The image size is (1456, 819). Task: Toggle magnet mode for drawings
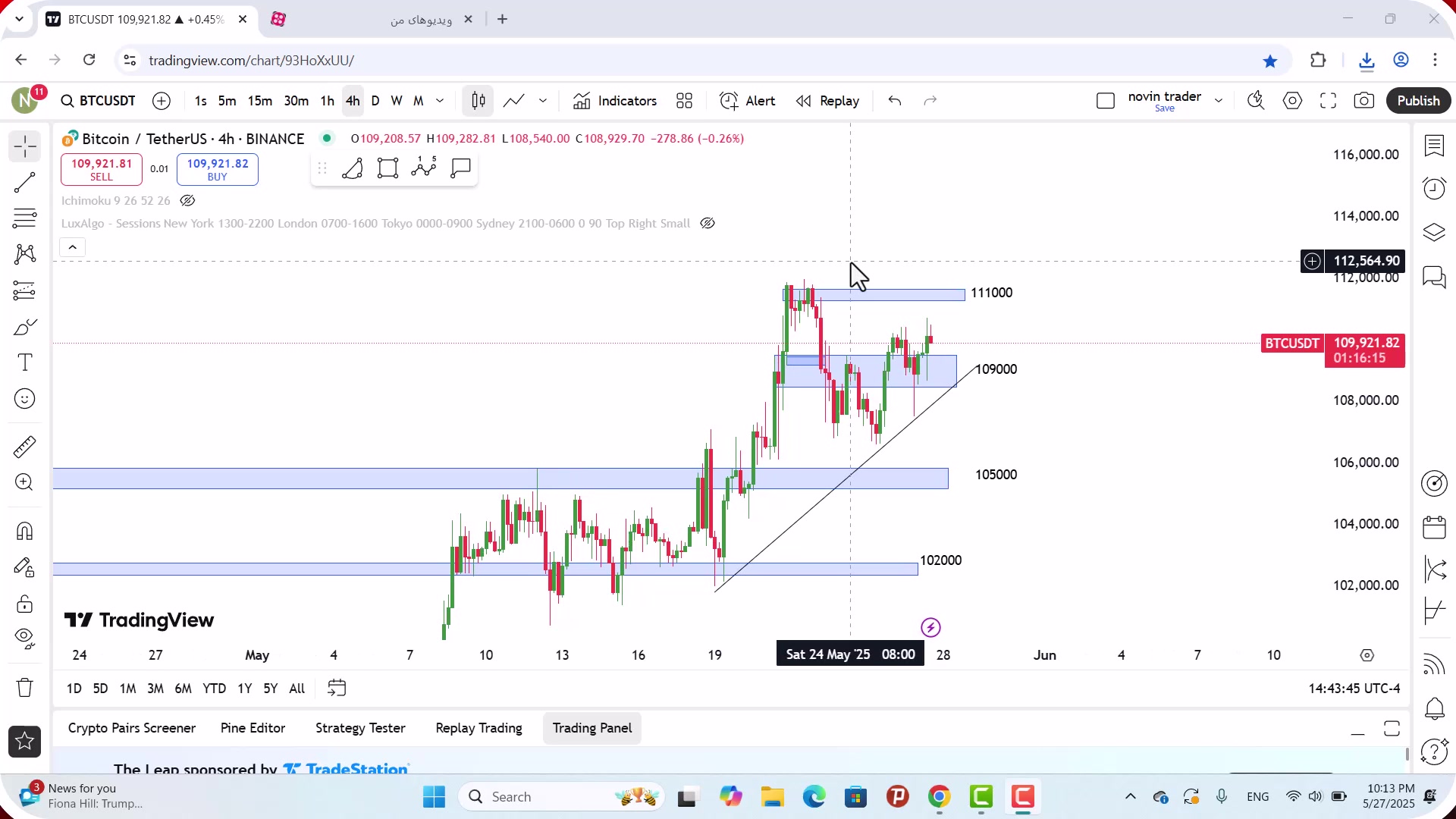pyautogui.click(x=24, y=531)
